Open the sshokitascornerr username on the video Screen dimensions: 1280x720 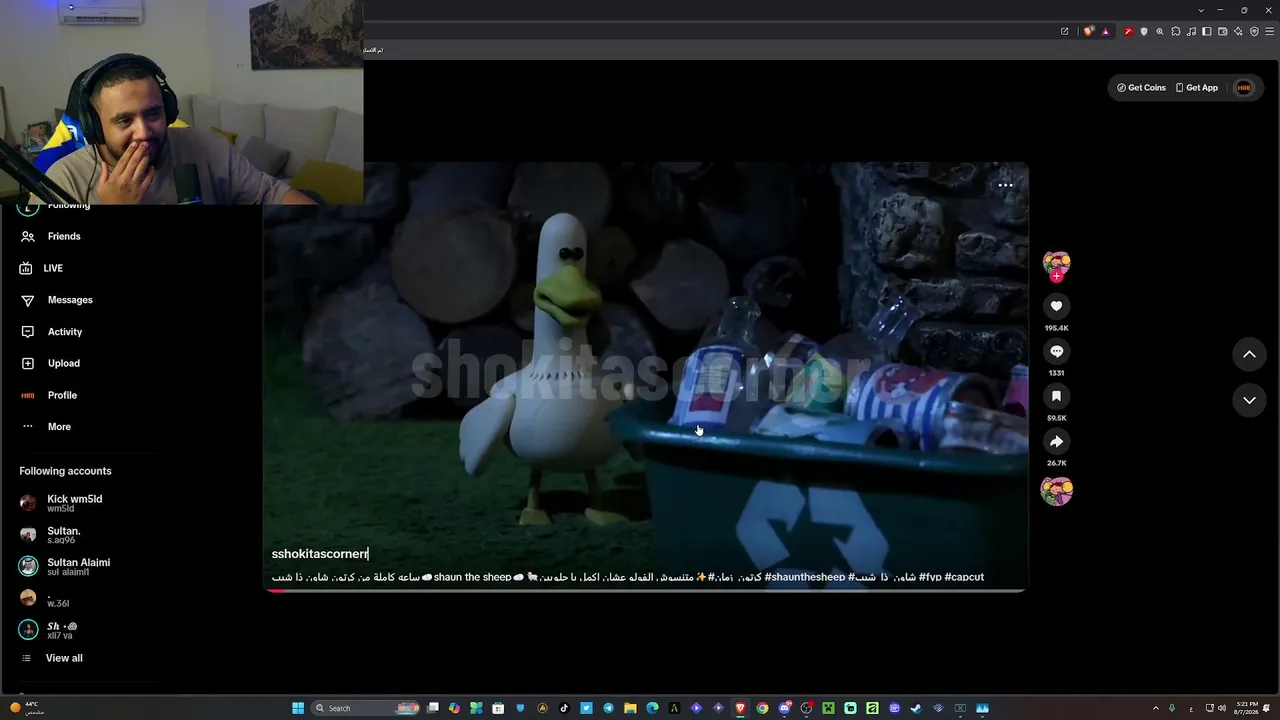click(320, 554)
